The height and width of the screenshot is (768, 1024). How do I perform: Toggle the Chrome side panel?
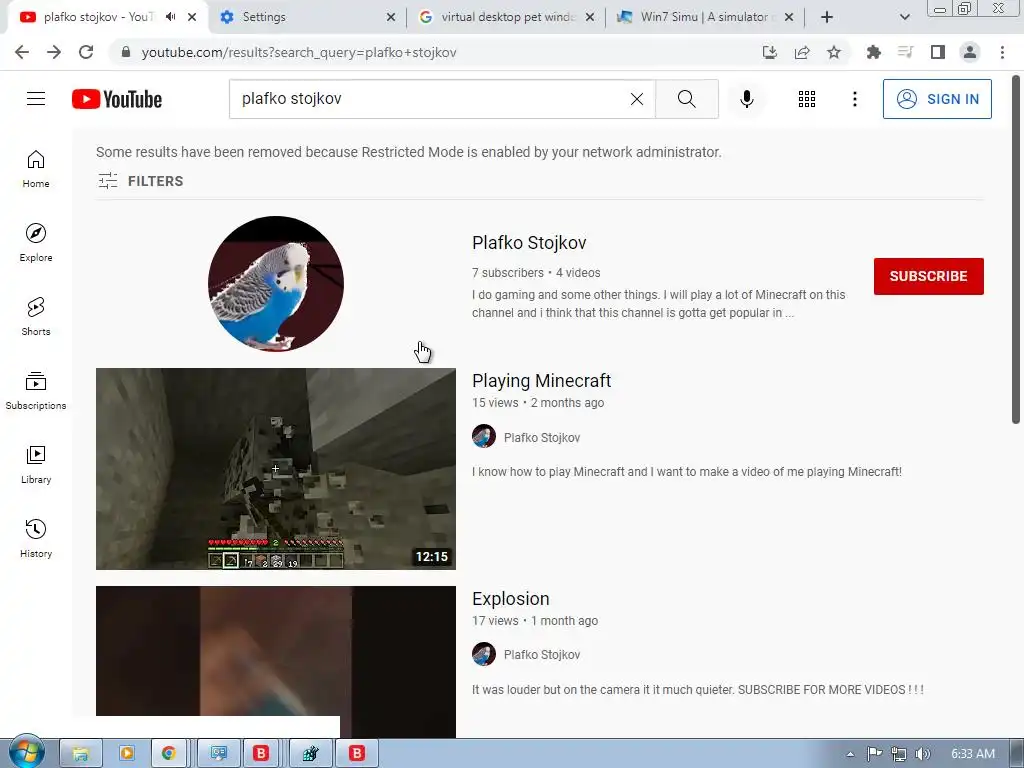[x=937, y=52]
